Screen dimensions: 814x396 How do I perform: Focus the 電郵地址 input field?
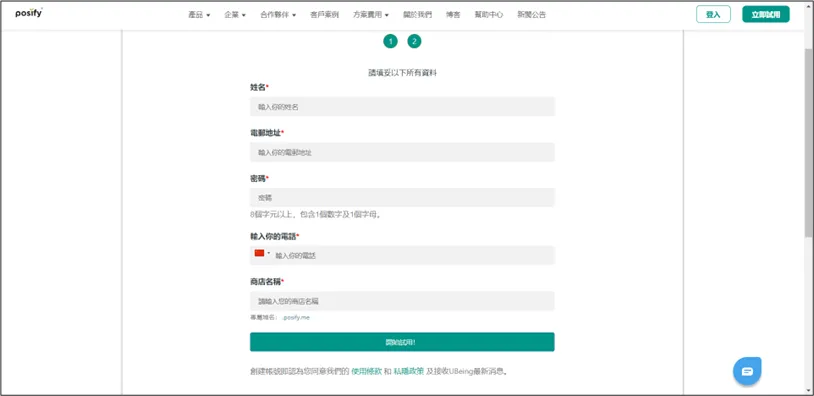pos(402,152)
